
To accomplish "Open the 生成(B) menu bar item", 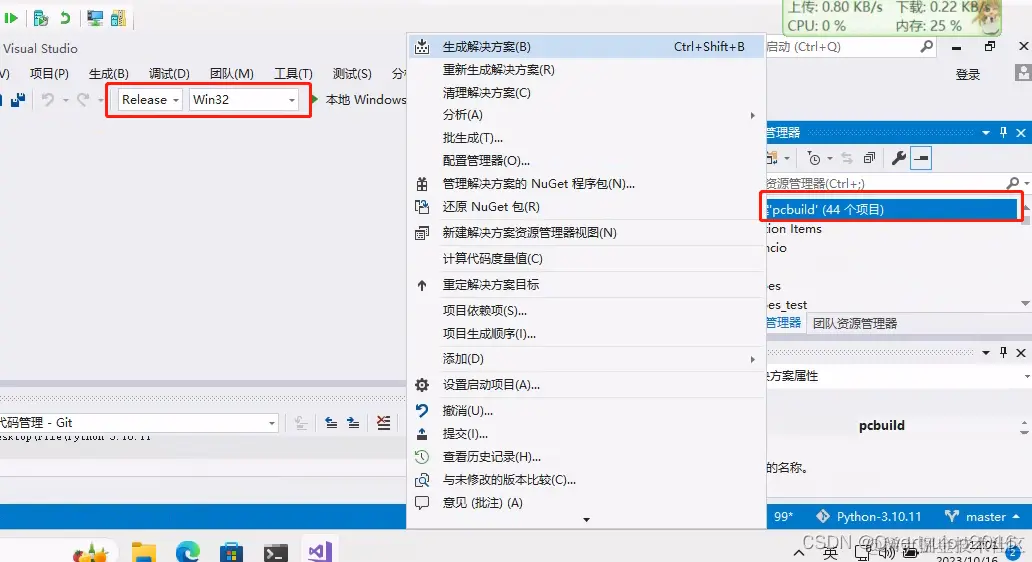I will (109, 74).
